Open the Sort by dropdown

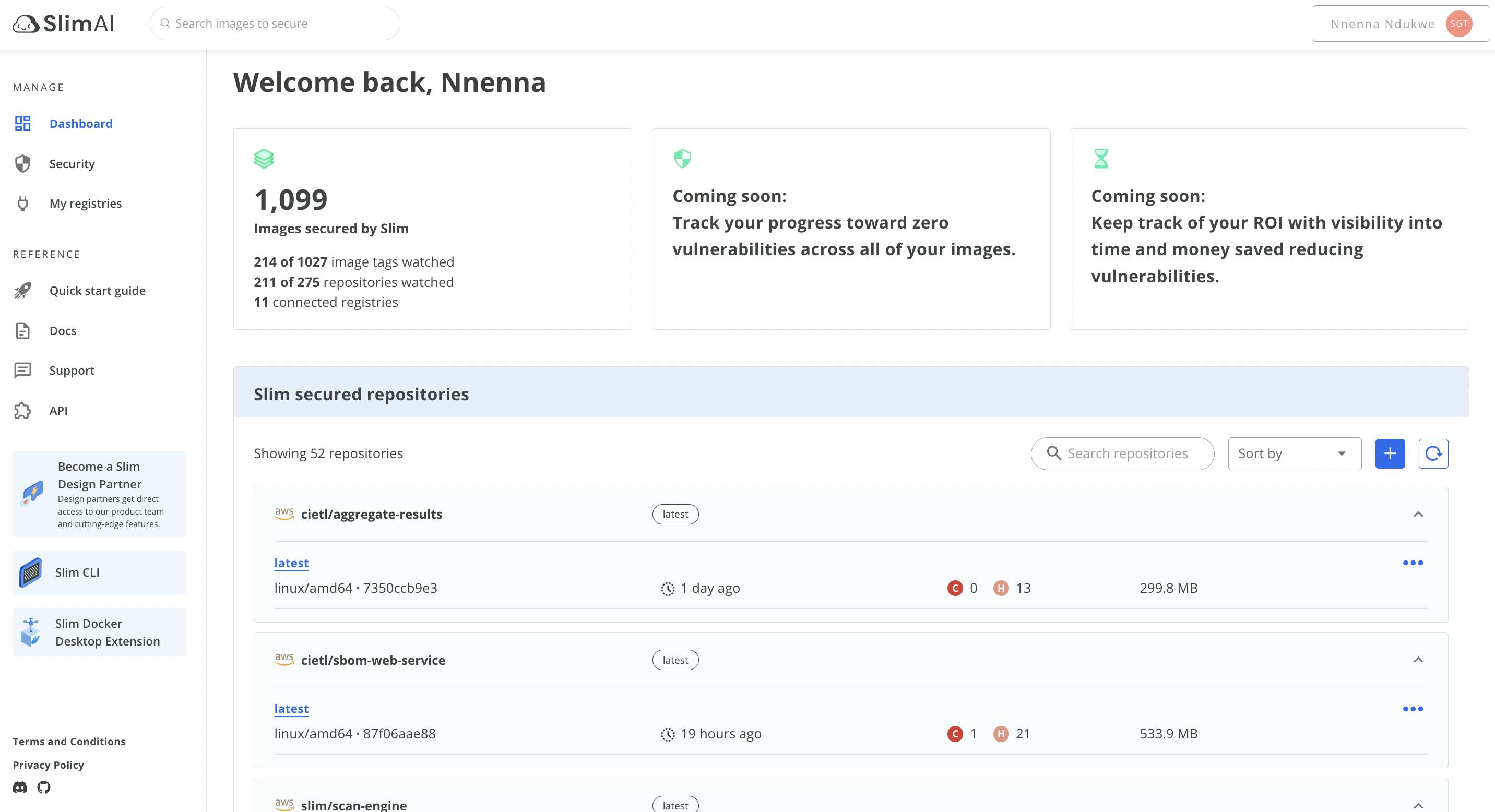1295,453
